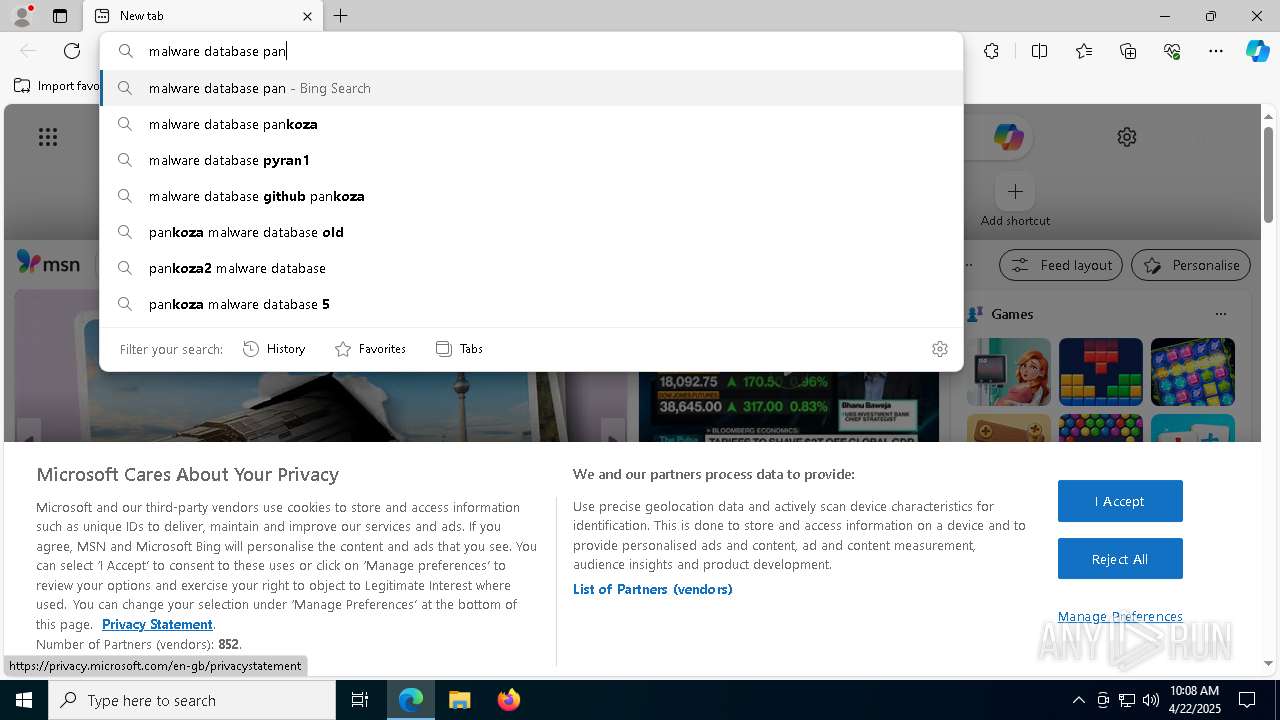Select 'malware database github pankoza' suggestion

click(x=531, y=196)
